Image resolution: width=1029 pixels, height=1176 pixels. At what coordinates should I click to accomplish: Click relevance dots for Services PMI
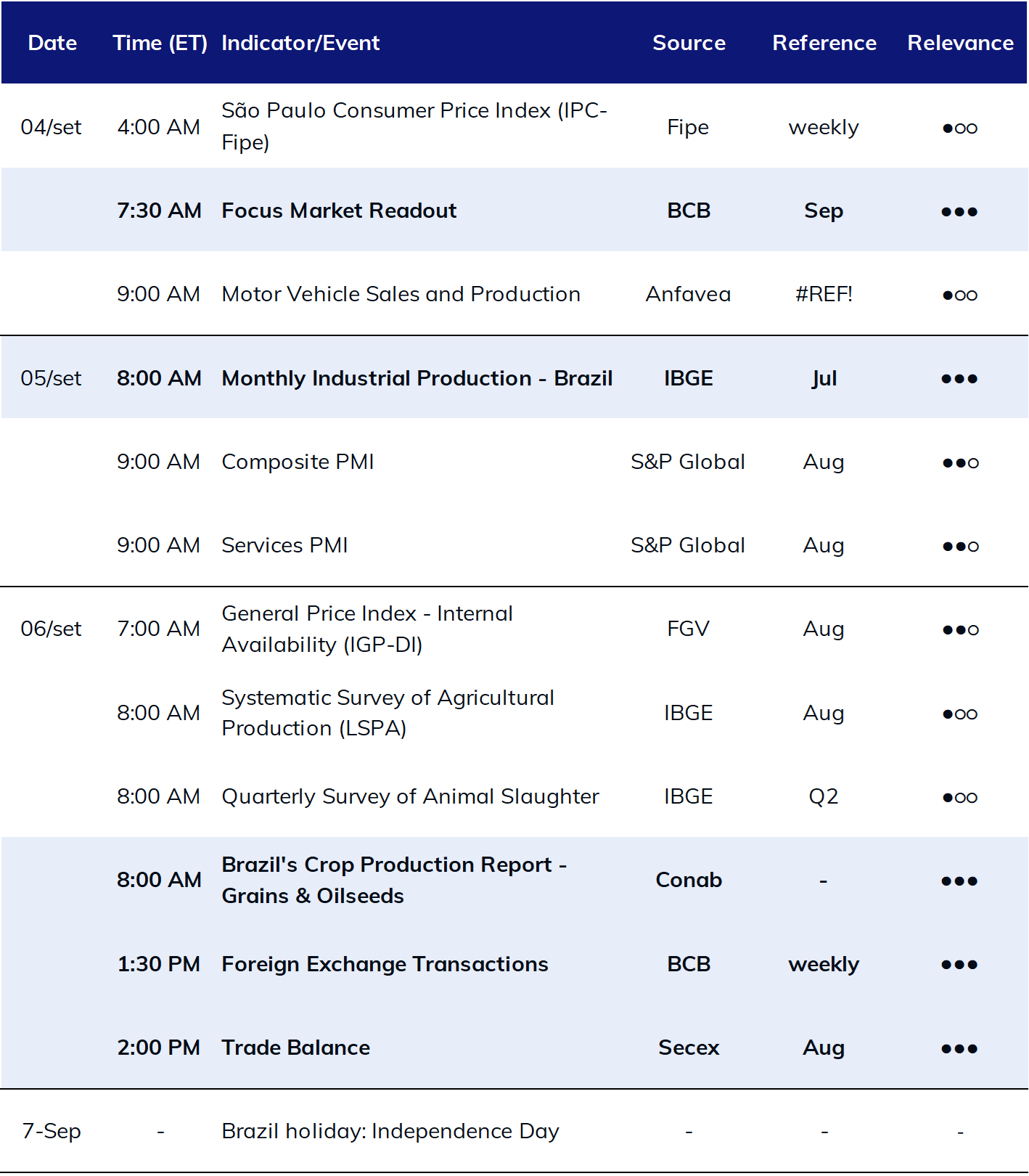tap(960, 546)
